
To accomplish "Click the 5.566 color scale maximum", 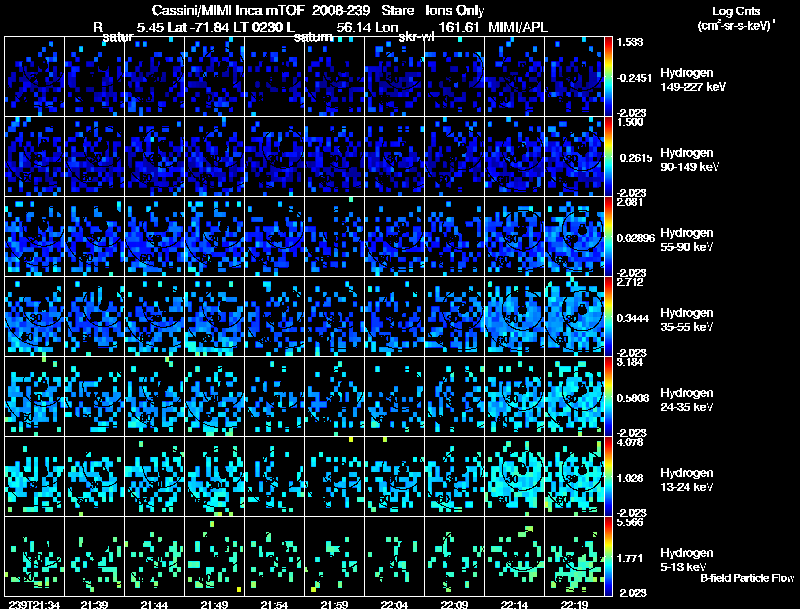I will point(630,522).
